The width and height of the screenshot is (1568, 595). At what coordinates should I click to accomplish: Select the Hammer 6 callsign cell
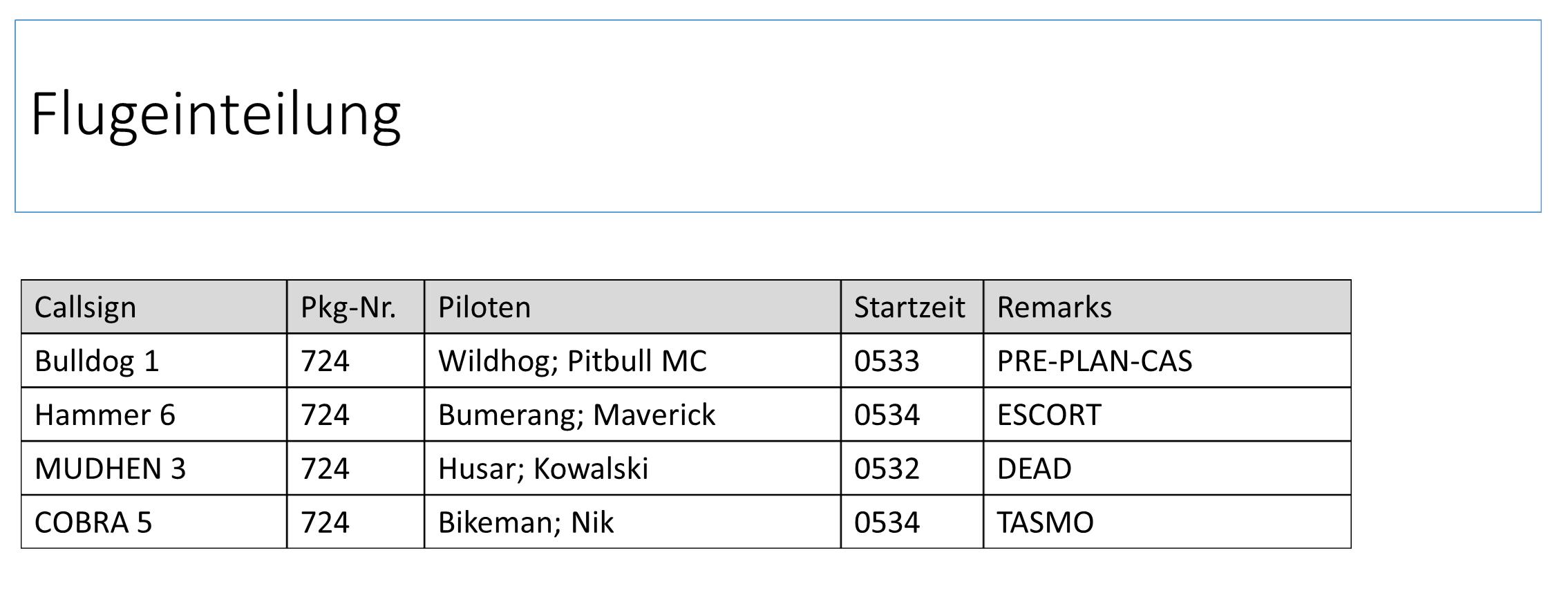click(154, 415)
